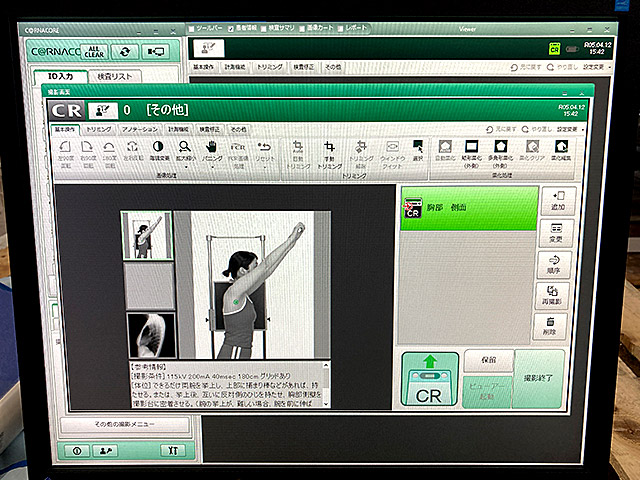This screenshot has width=640, height=480.
Task: Select rectangular blackening (outer) tool
Action: pos(472,146)
